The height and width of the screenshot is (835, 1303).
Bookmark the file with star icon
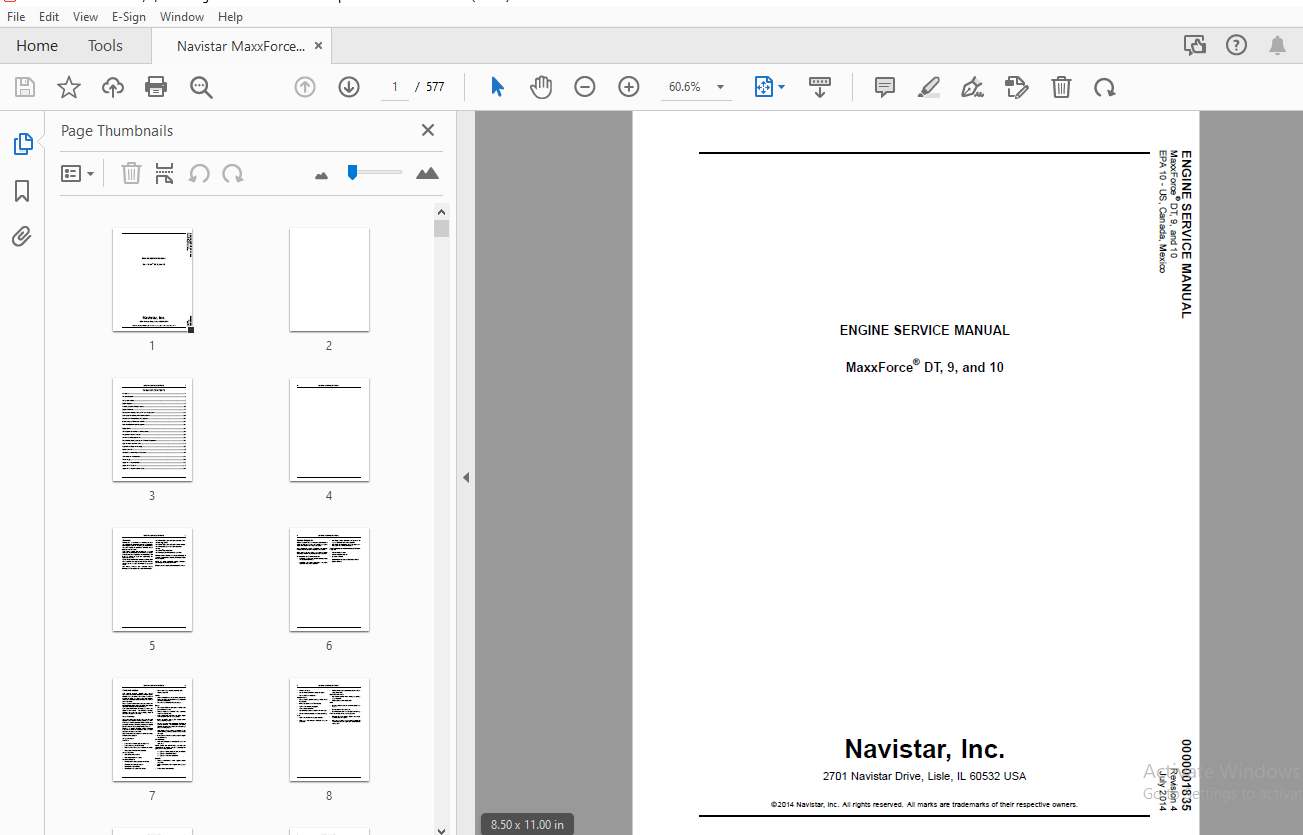[x=69, y=87]
